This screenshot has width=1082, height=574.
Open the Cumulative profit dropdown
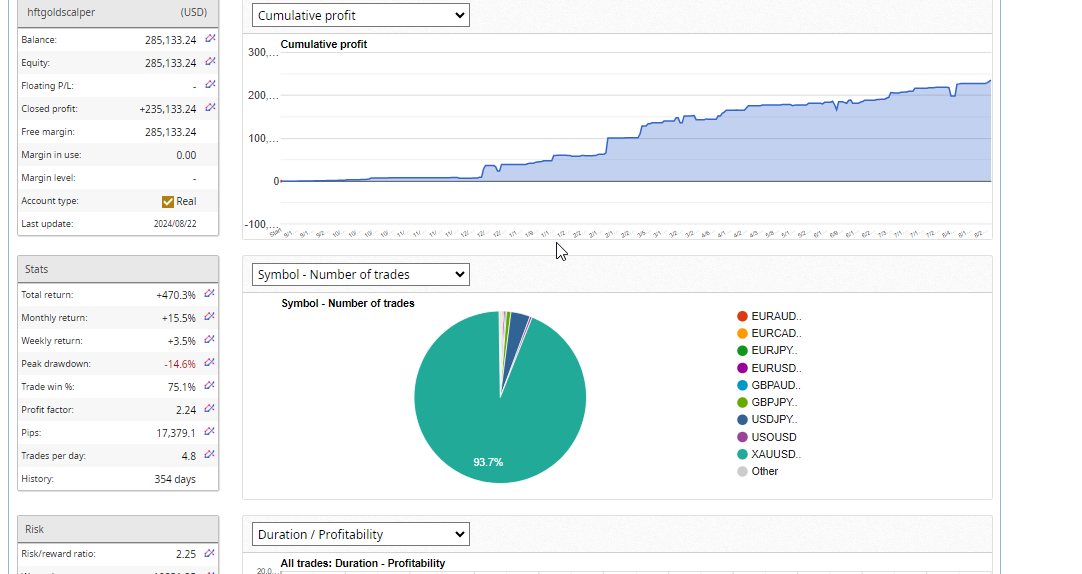pos(360,15)
